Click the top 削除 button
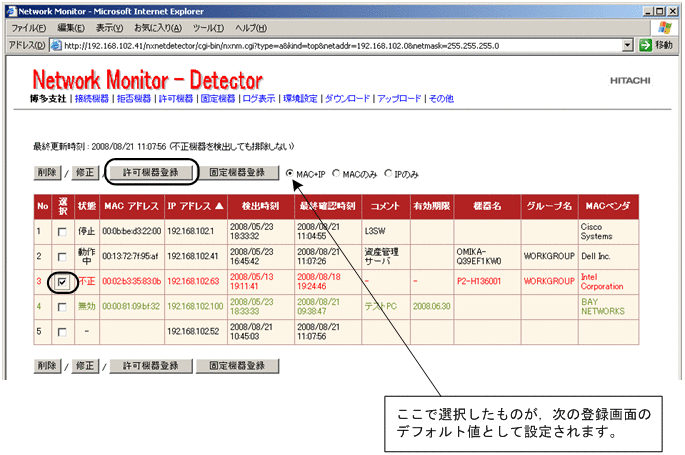 click(47, 172)
